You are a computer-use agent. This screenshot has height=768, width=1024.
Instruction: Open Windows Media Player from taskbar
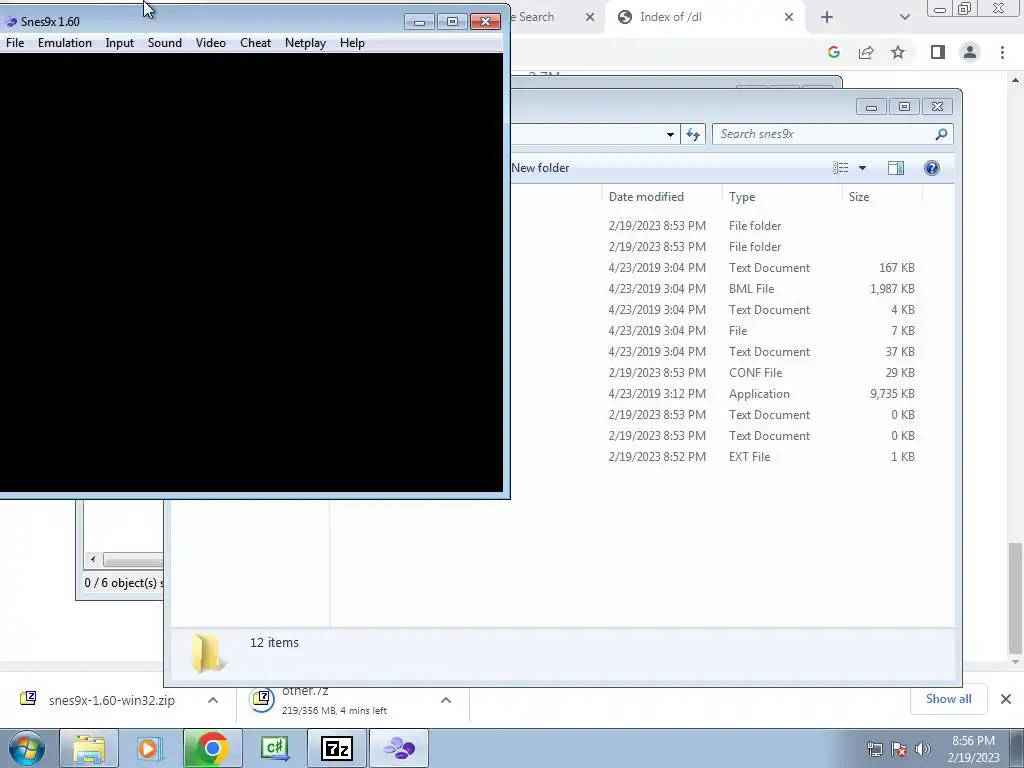149,748
